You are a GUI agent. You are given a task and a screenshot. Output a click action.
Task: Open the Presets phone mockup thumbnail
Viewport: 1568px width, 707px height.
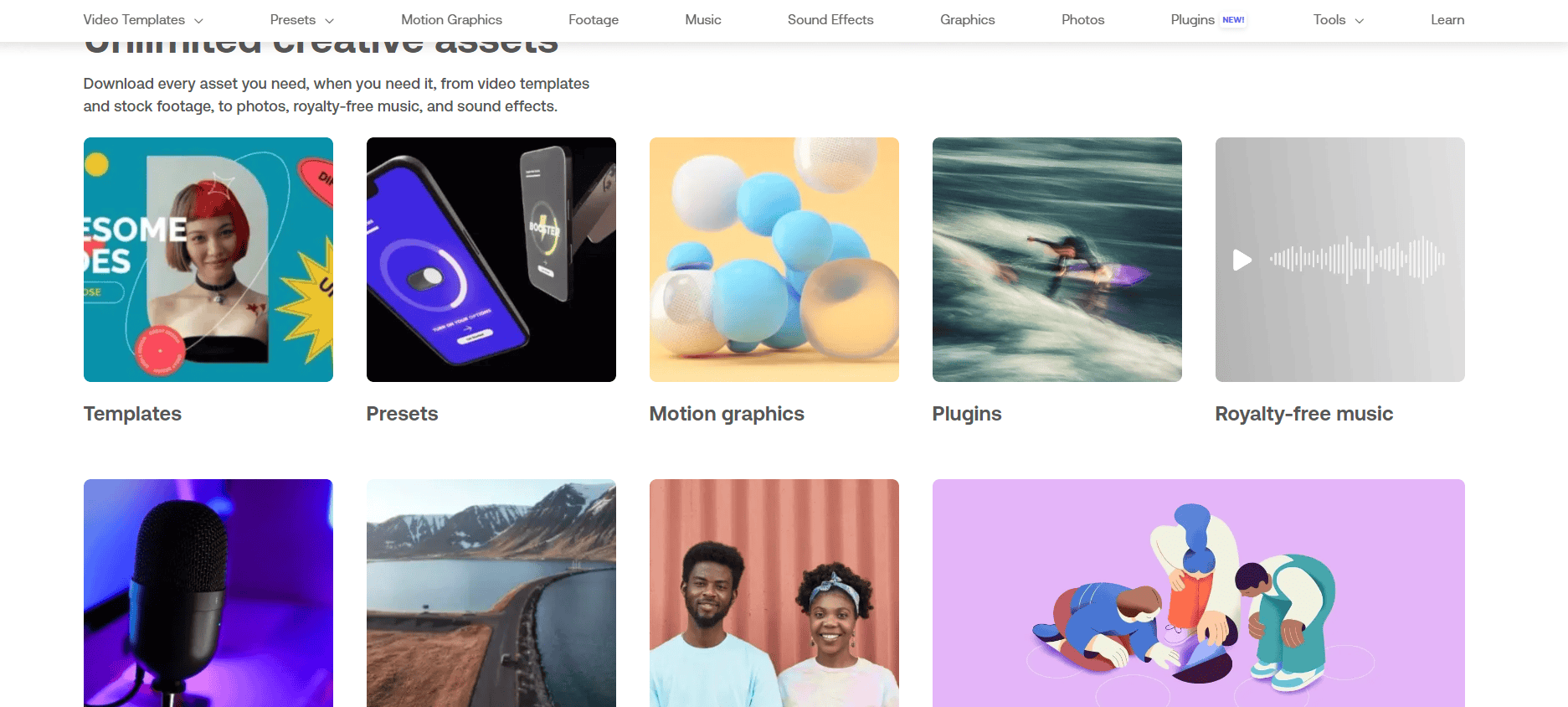point(491,260)
